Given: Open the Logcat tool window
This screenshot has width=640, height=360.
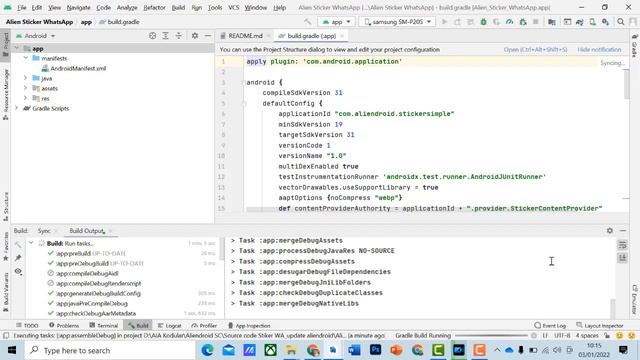Looking at the screenshot, I should pyautogui.click(x=169, y=326).
